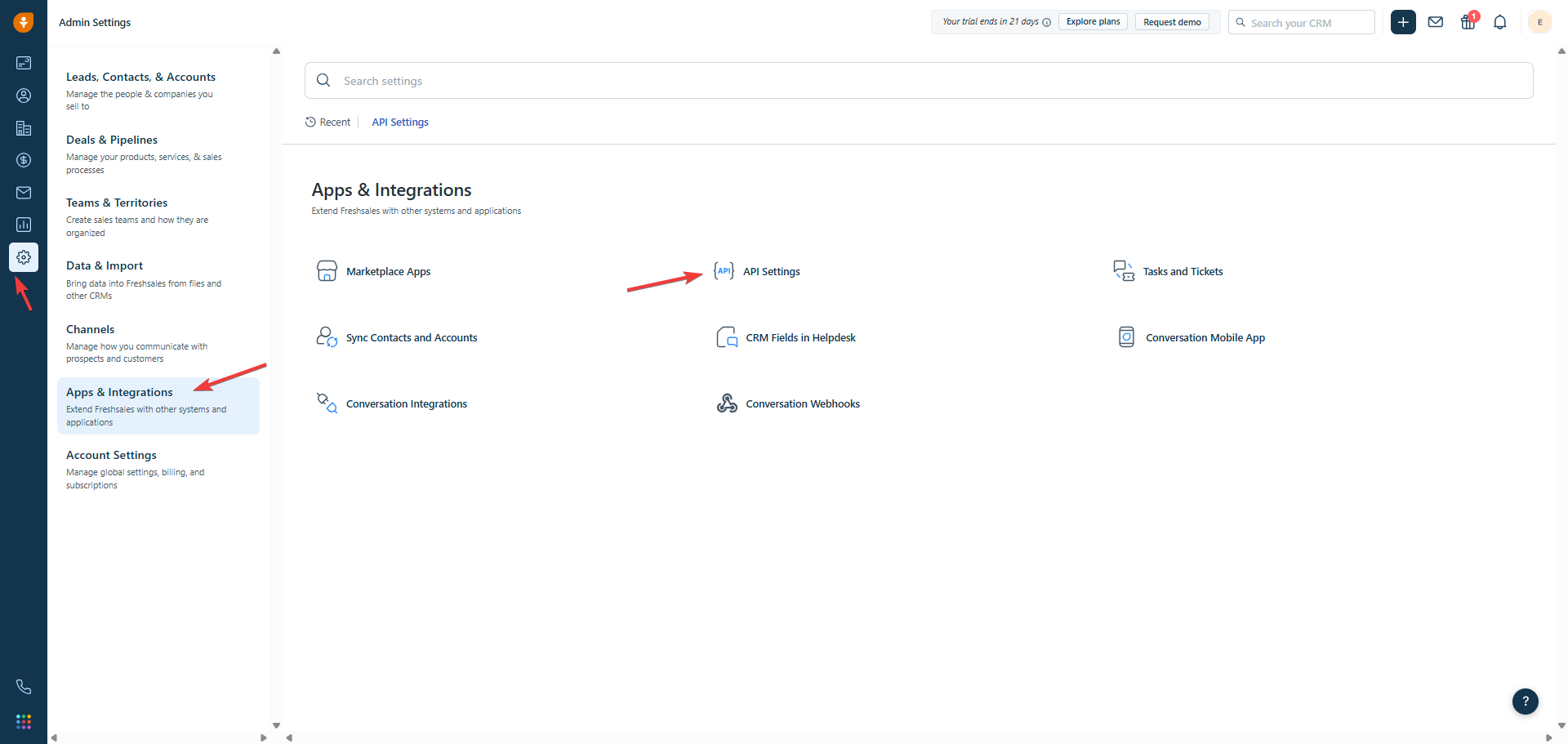
Task: Select Data & Import category
Action: 158,280
